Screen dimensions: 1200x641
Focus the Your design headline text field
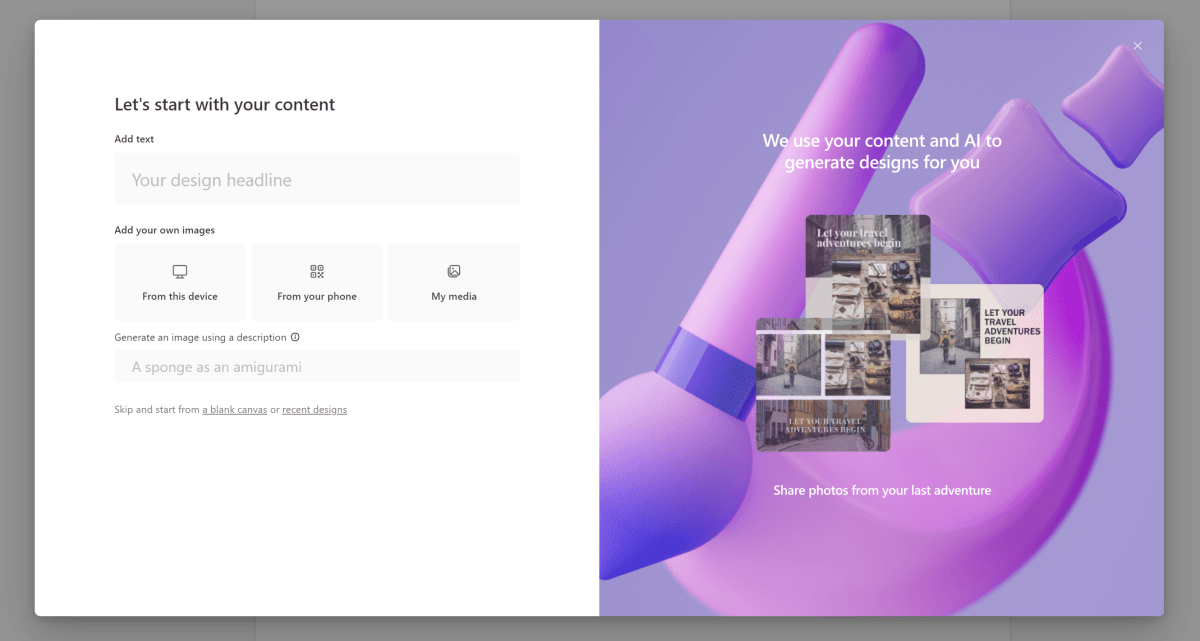tap(317, 180)
